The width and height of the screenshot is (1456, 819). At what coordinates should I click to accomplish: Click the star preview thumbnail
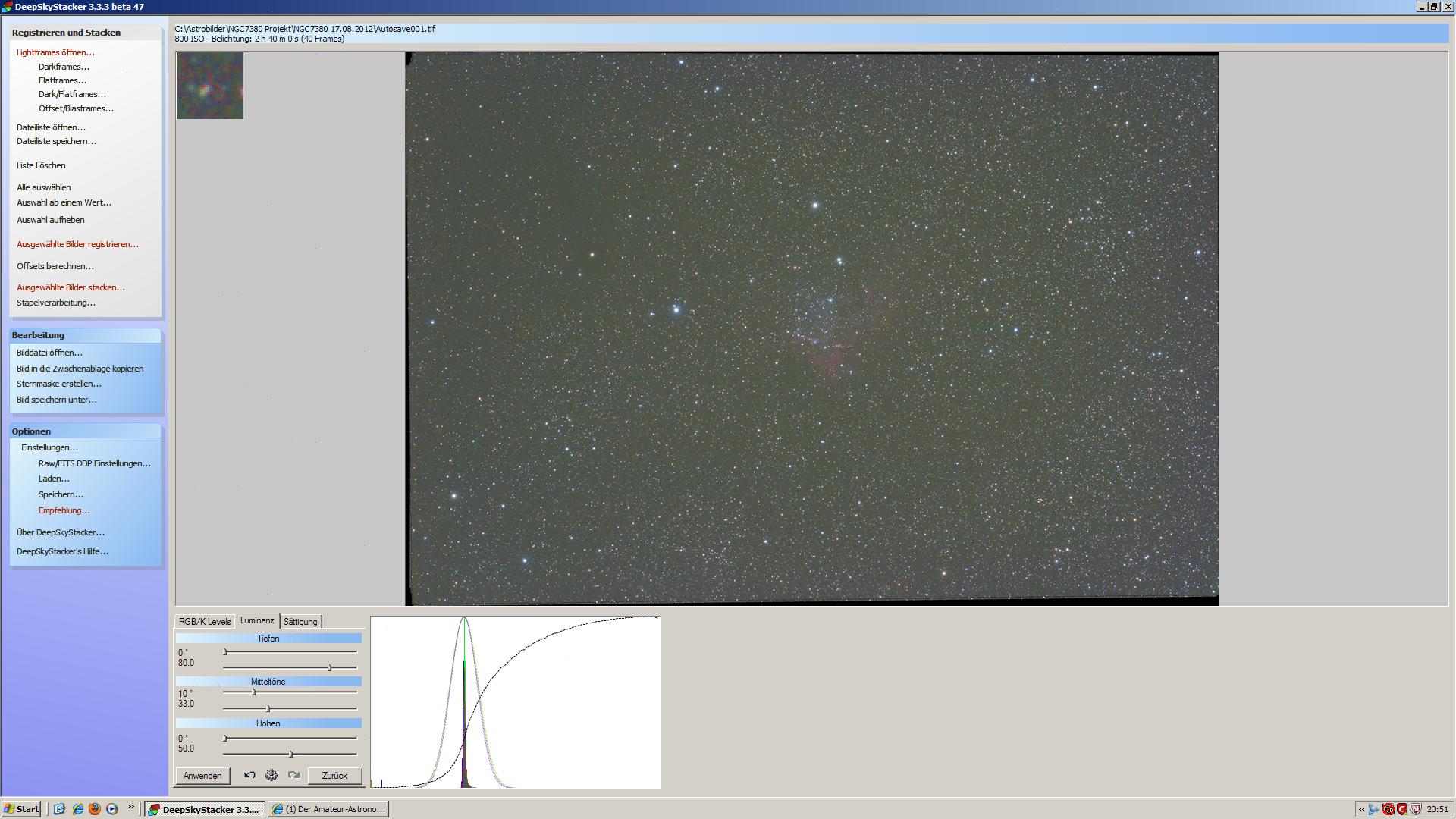pos(210,86)
